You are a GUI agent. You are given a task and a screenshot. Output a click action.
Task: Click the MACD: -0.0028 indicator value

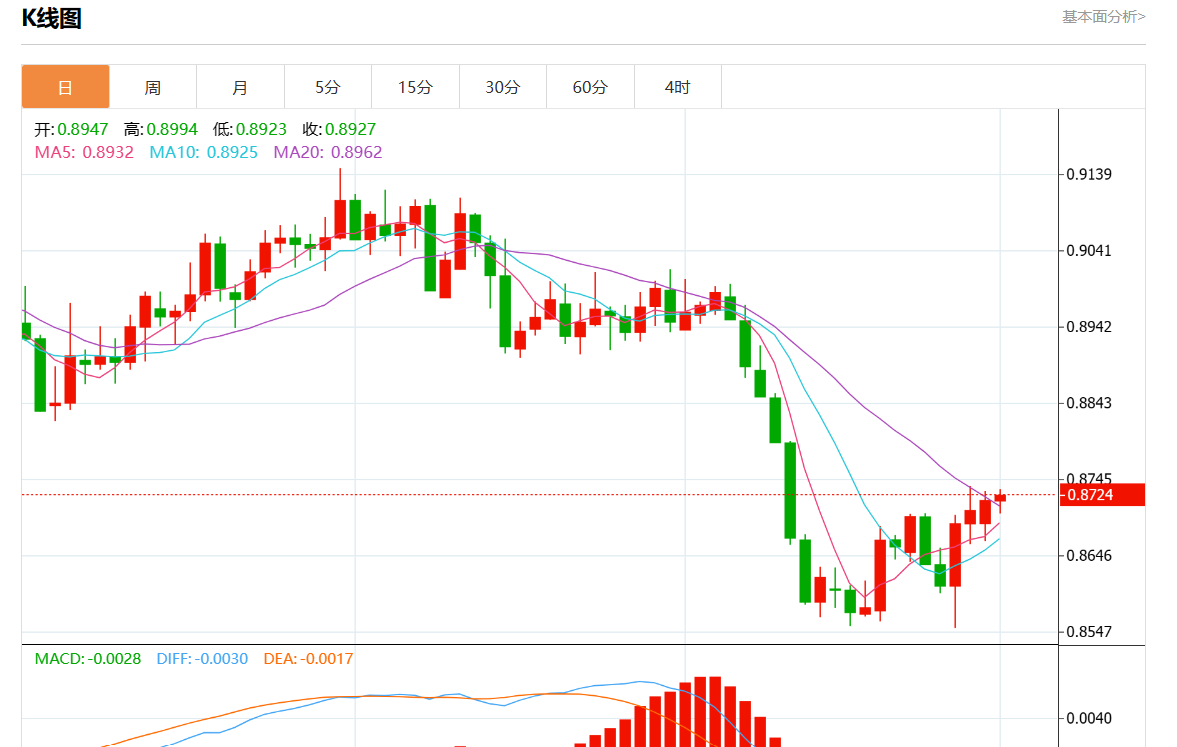pos(88,659)
